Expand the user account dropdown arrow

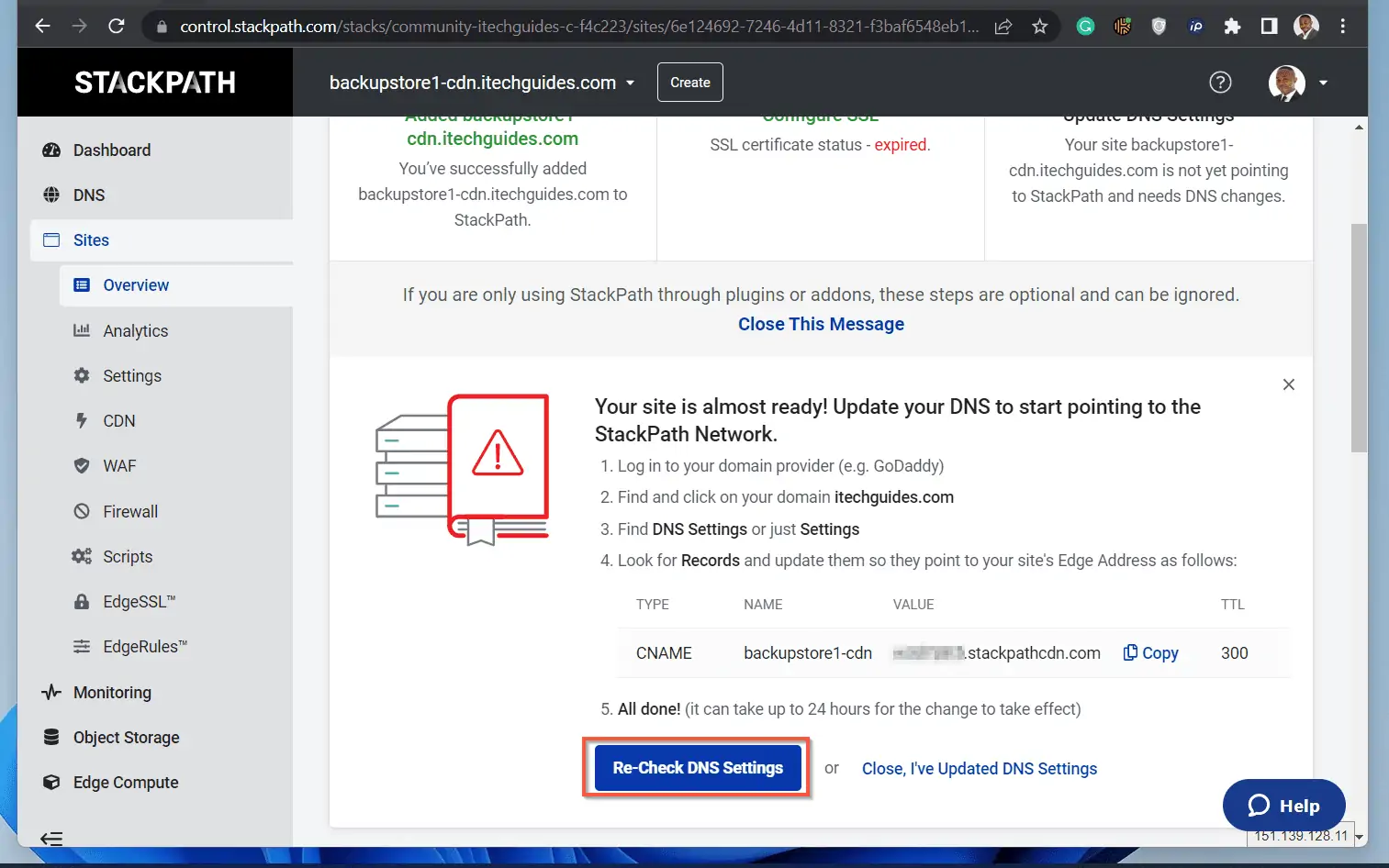click(1323, 83)
